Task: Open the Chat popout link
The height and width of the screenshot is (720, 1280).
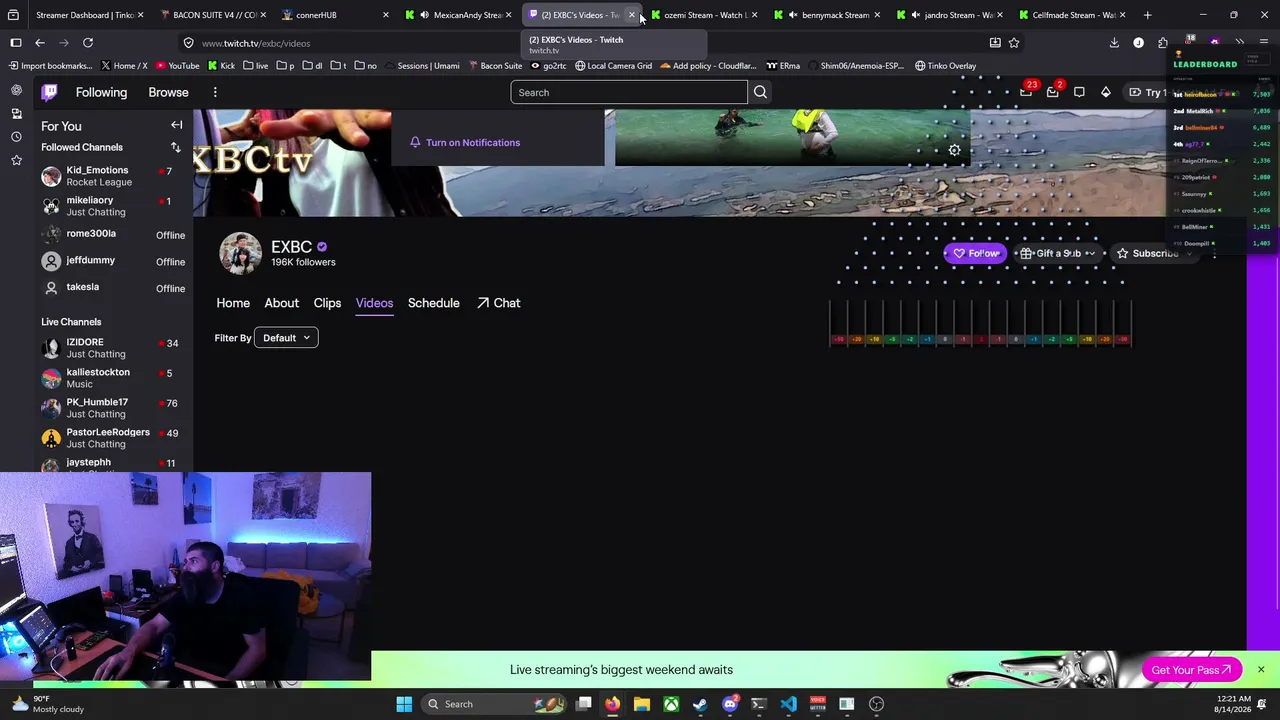Action: pos(498,303)
